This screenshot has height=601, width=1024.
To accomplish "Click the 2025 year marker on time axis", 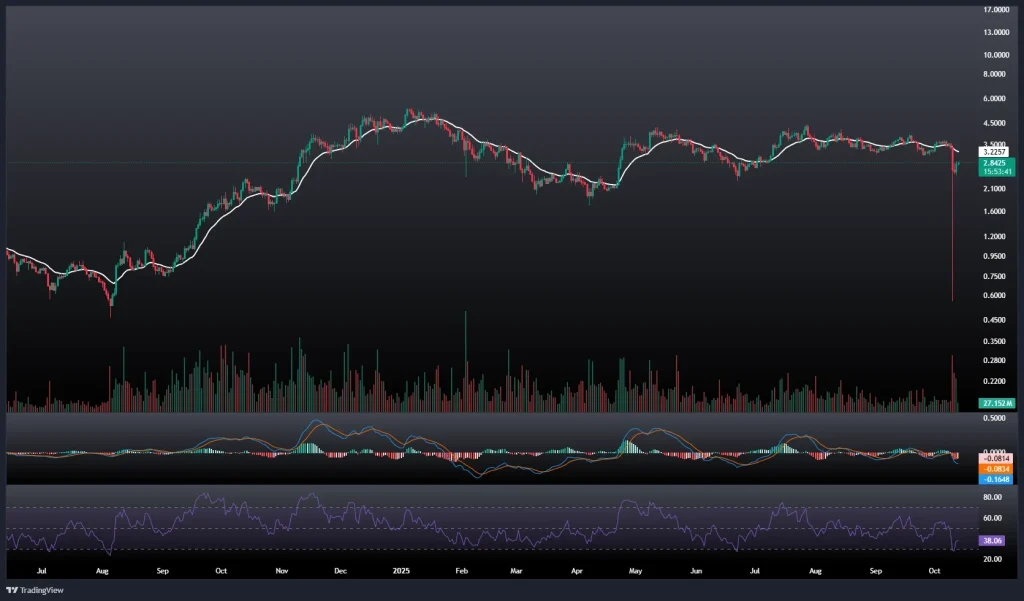I will [x=402, y=573].
